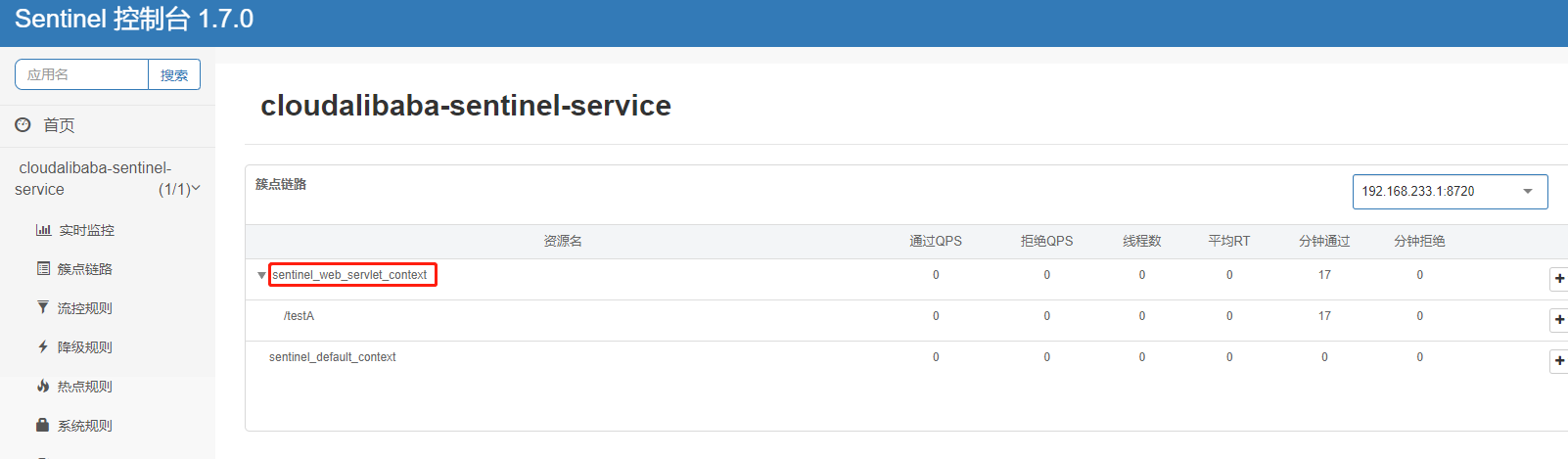Click the list icon for 簇点链路
Viewport: 1568px width, 459px height.
click(x=43, y=268)
